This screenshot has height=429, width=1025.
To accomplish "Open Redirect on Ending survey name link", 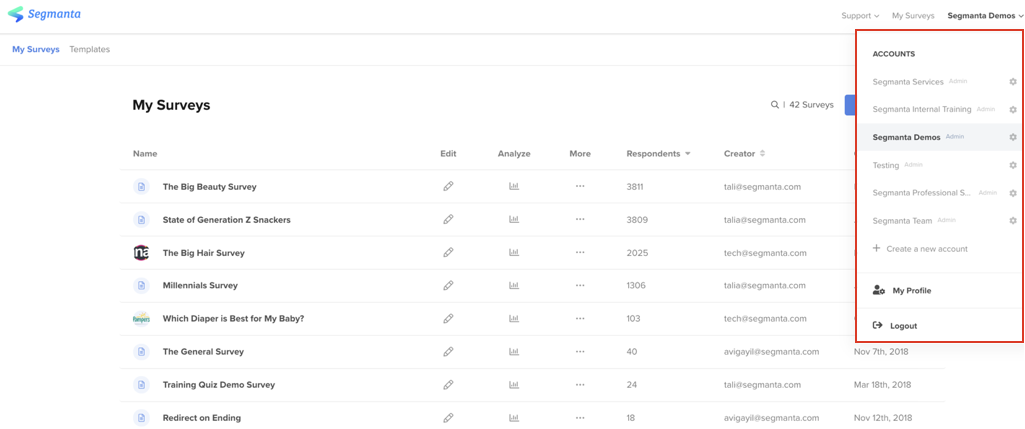I will 201,417.
